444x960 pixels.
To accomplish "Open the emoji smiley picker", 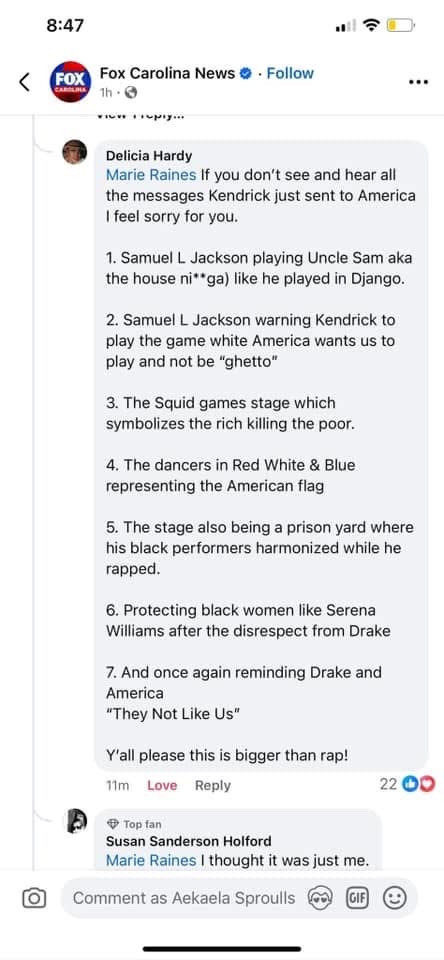I will [x=394, y=898].
